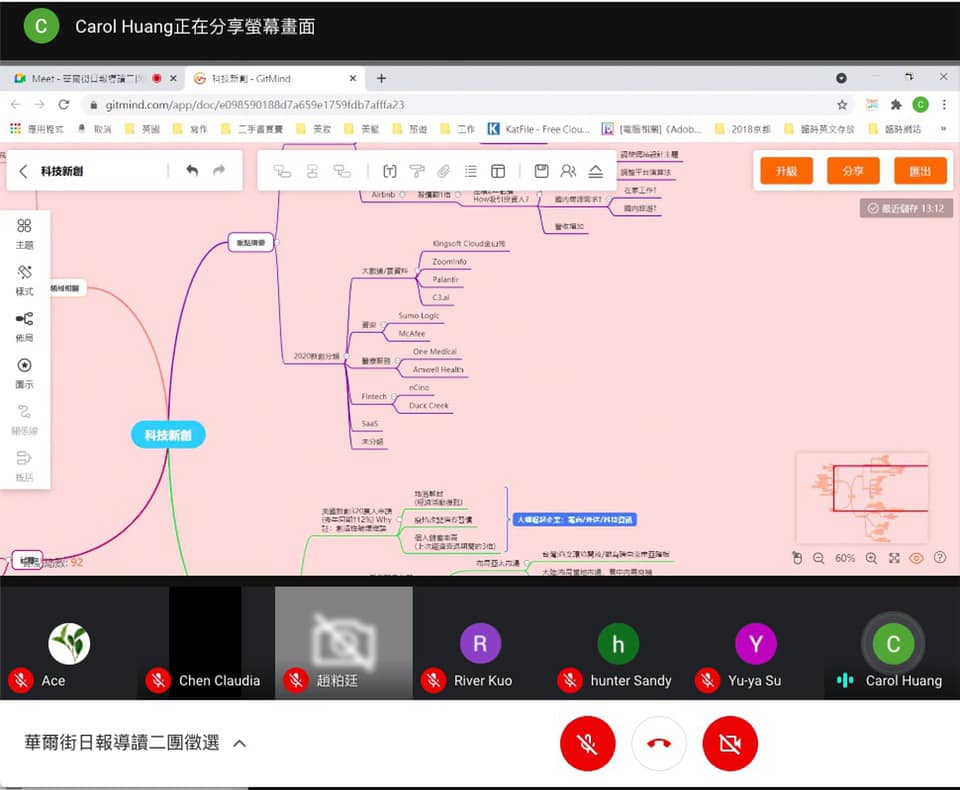Image resolution: width=960 pixels, height=790 pixels.
Task: Redo the last mind map edit
Action: click(x=219, y=171)
